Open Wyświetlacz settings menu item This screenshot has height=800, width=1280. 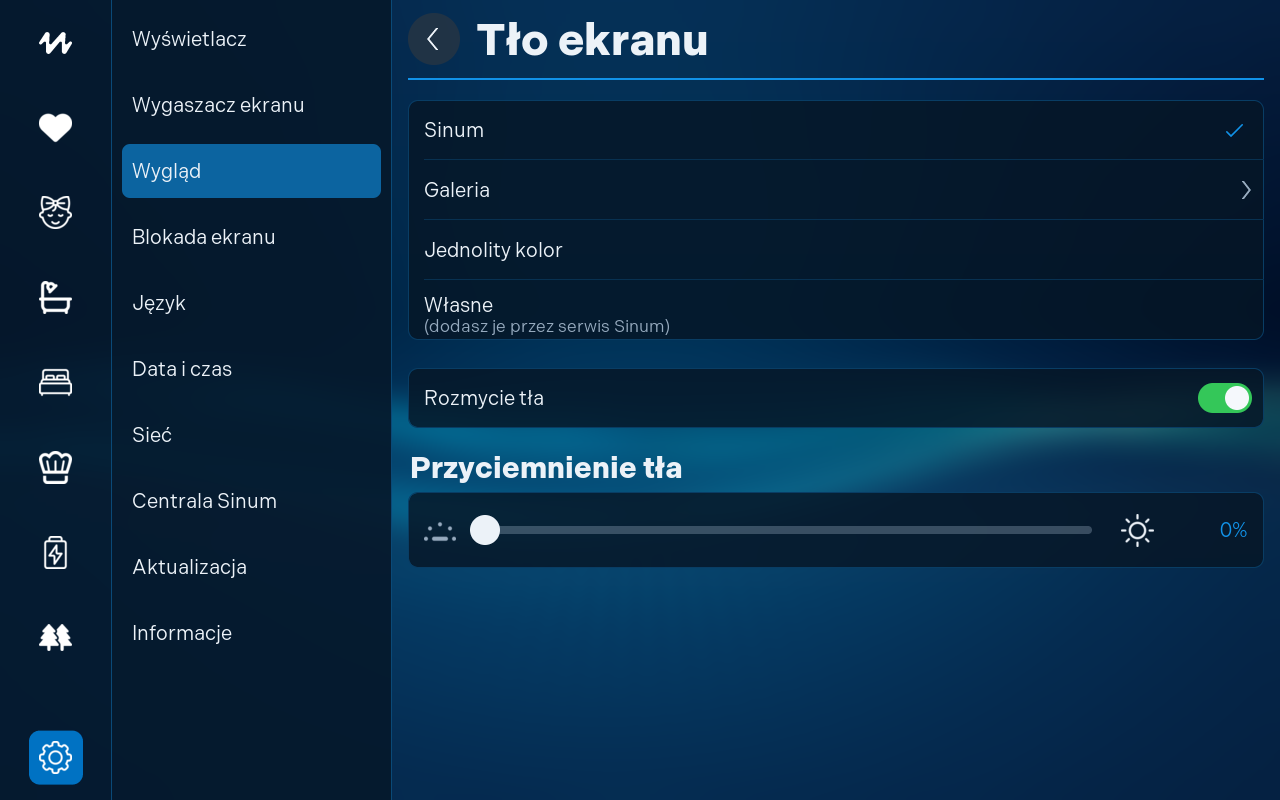(x=251, y=39)
